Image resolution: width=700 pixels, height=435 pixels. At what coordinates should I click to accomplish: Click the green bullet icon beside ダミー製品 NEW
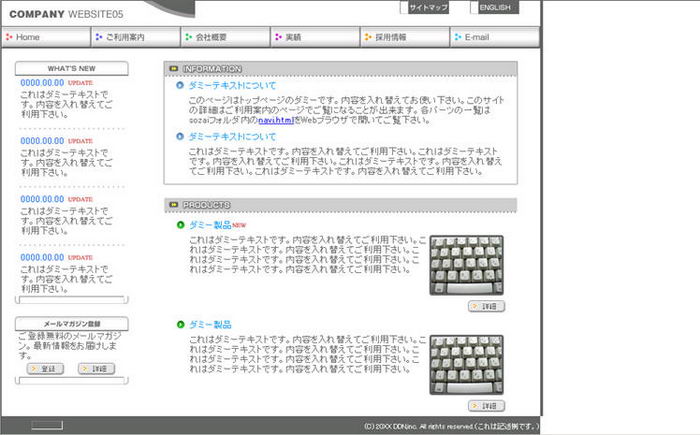(180, 225)
